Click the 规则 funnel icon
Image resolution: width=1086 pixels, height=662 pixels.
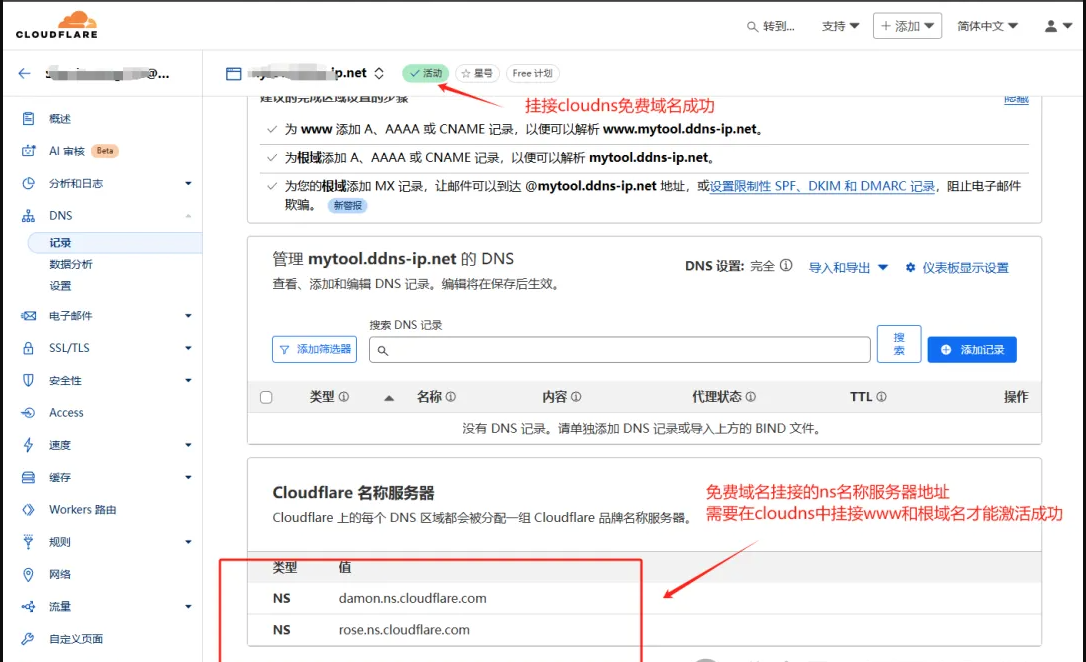point(28,542)
